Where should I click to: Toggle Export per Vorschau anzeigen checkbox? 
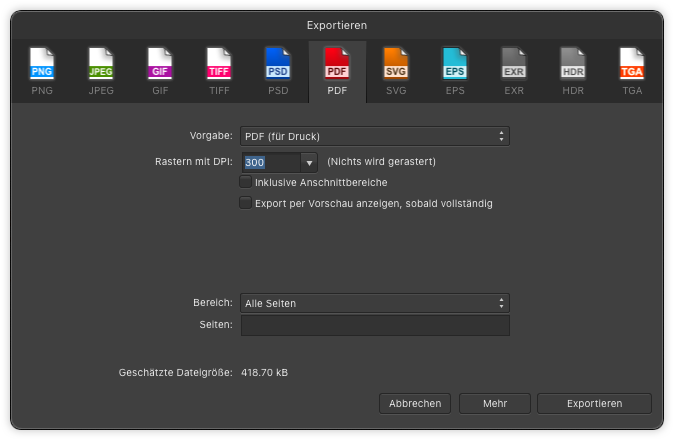[x=245, y=203]
